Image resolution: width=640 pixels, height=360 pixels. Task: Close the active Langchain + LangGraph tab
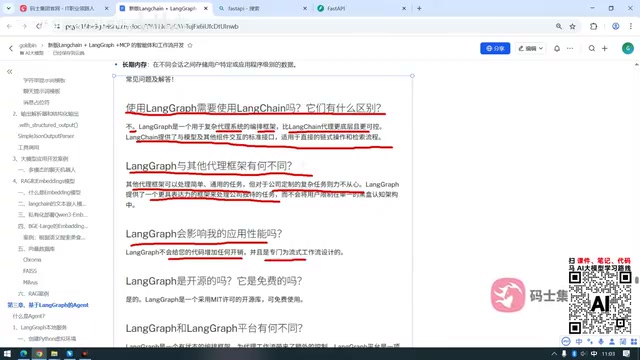206,8
